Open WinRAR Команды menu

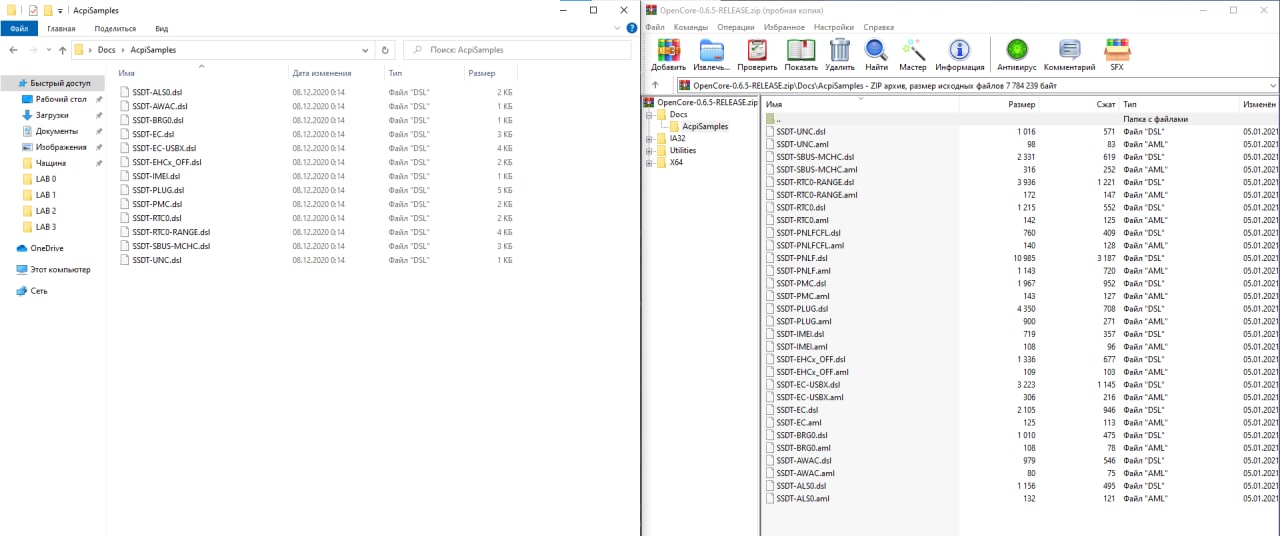(x=691, y=27)
